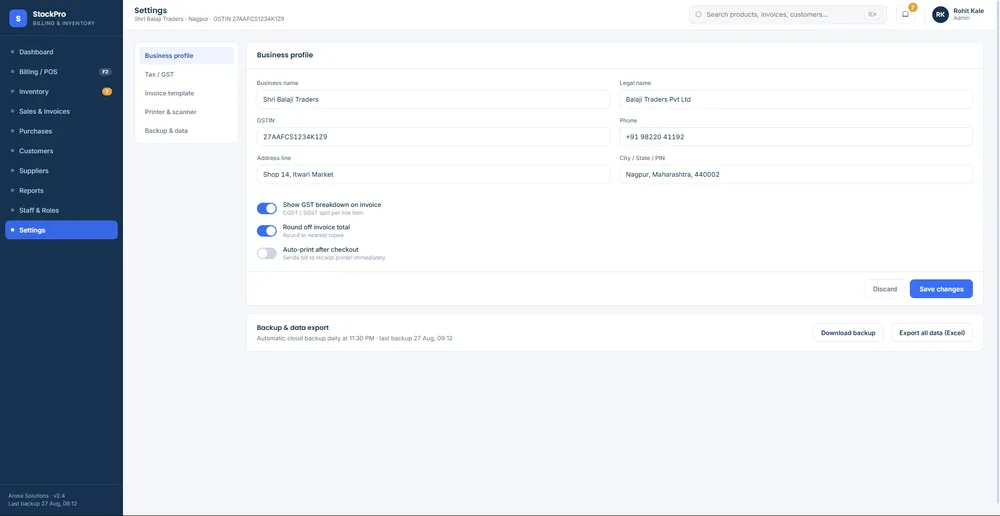Click the search products, invoices, customers box
The image size is (1000, 516).
pyautogui.click(x=788, y=14)
